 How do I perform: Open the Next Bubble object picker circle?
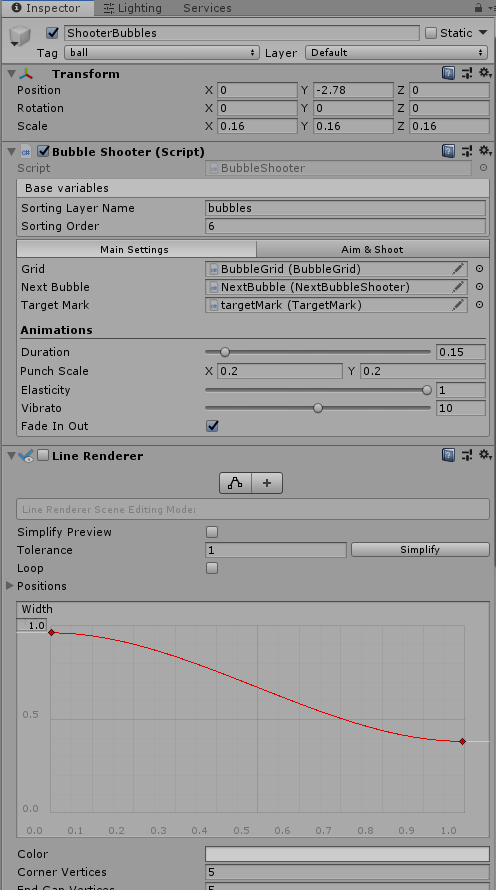coord(480,287)
